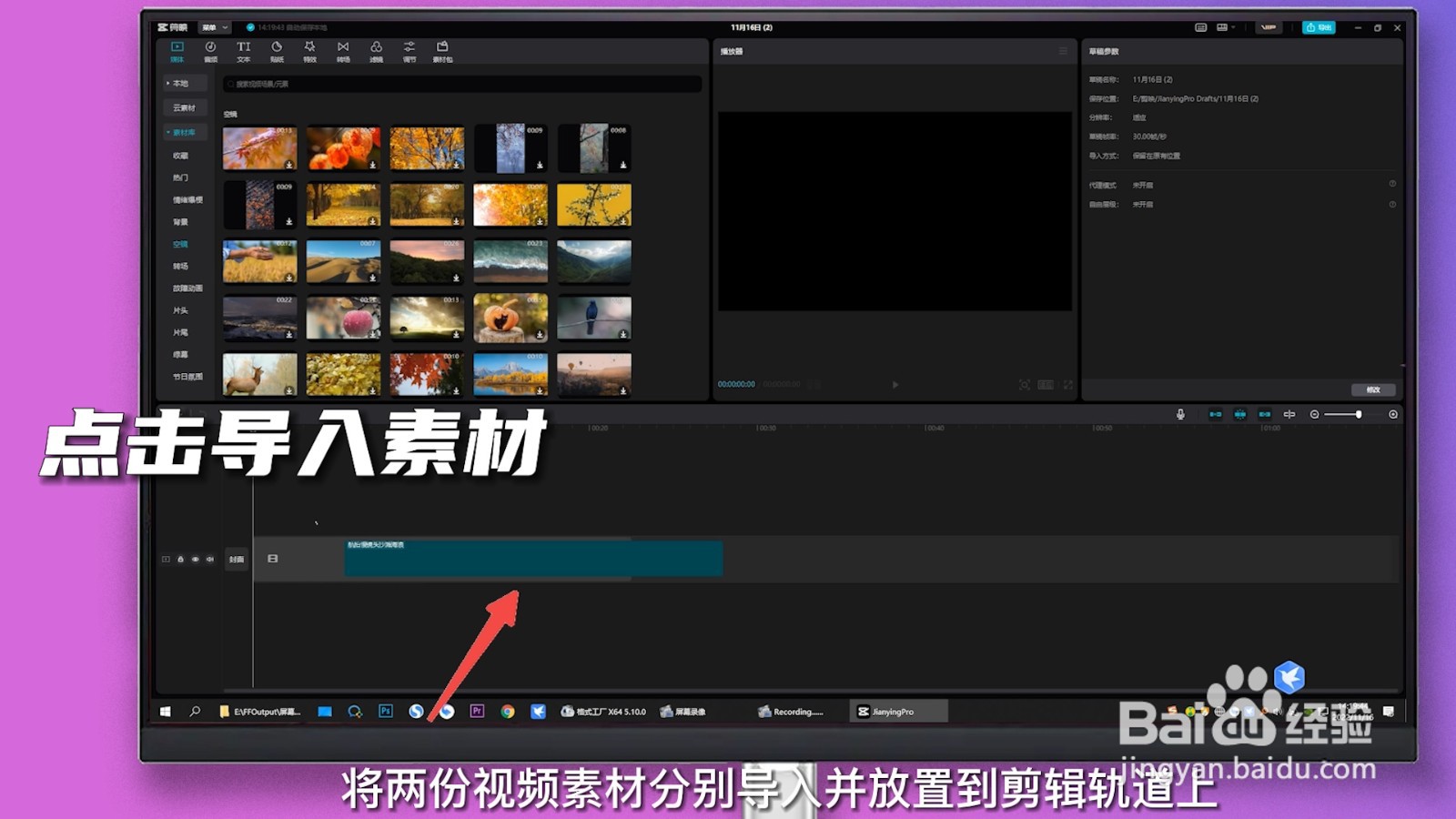This screenshot has width=1456, height=819.
Task: Click the 封面 (Cover) button on the timeline
Action: point(237,559)
